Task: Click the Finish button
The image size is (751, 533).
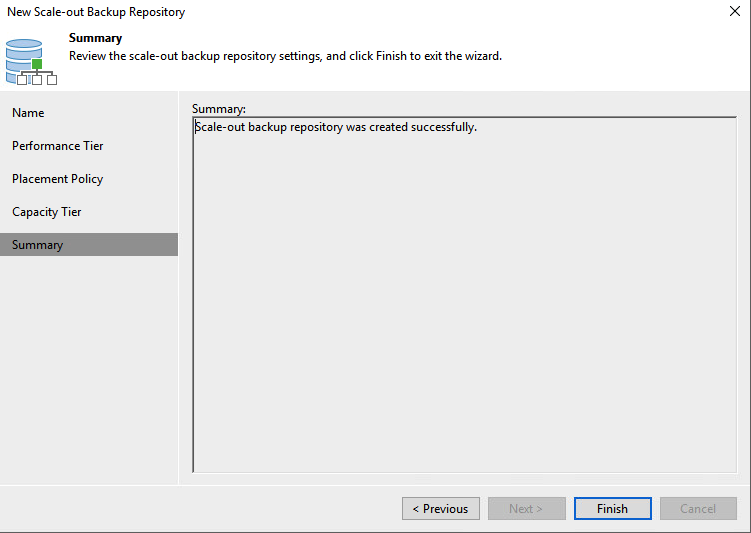Action: coord(613,509)
